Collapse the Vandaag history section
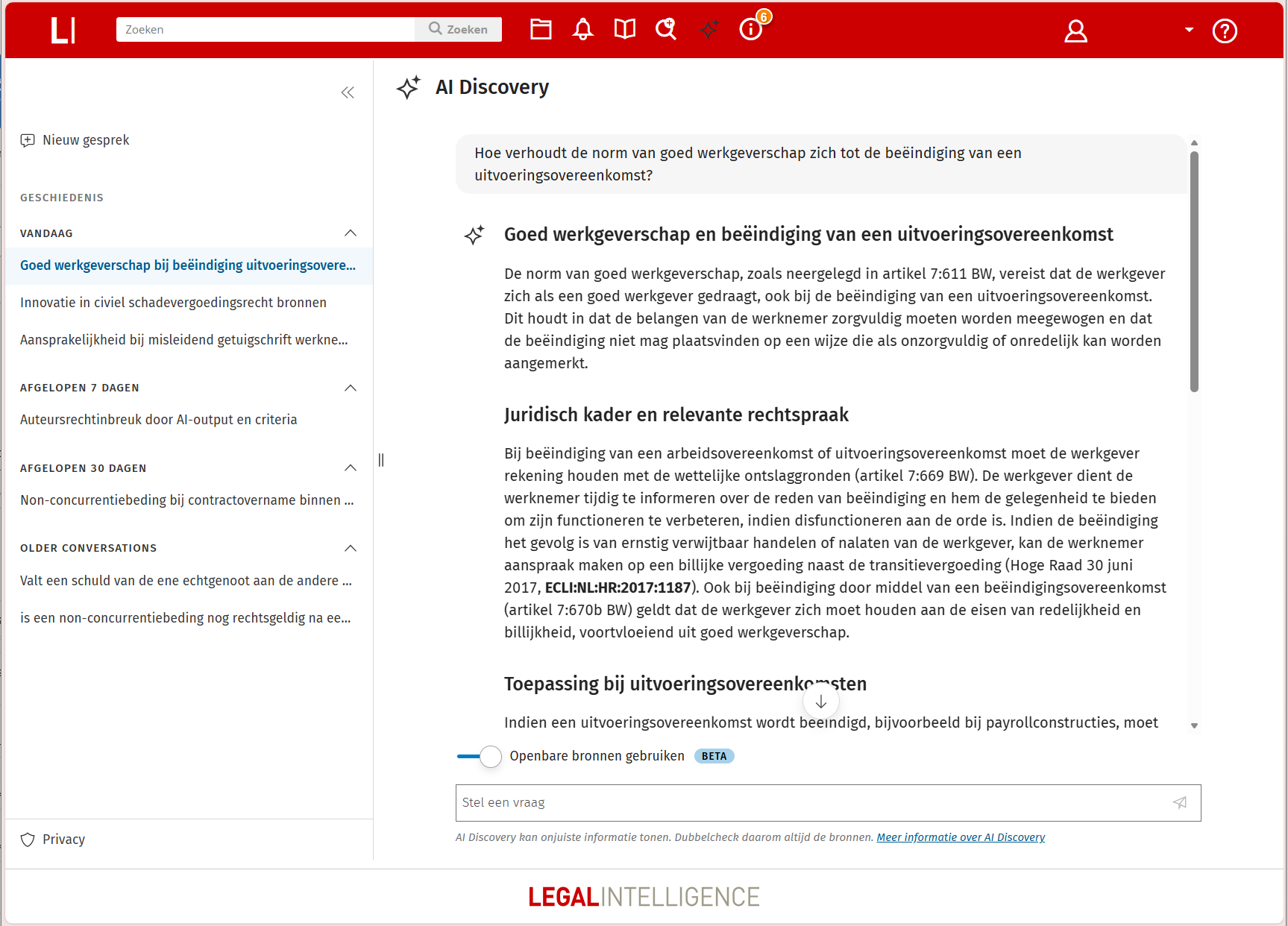 click(x=351, y=233)
